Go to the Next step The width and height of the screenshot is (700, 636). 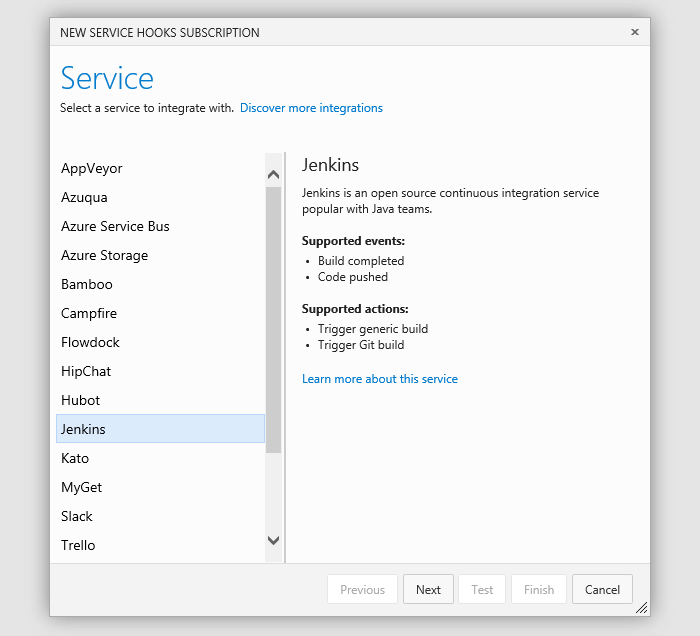pyautogui.click(x=428, y=589)
